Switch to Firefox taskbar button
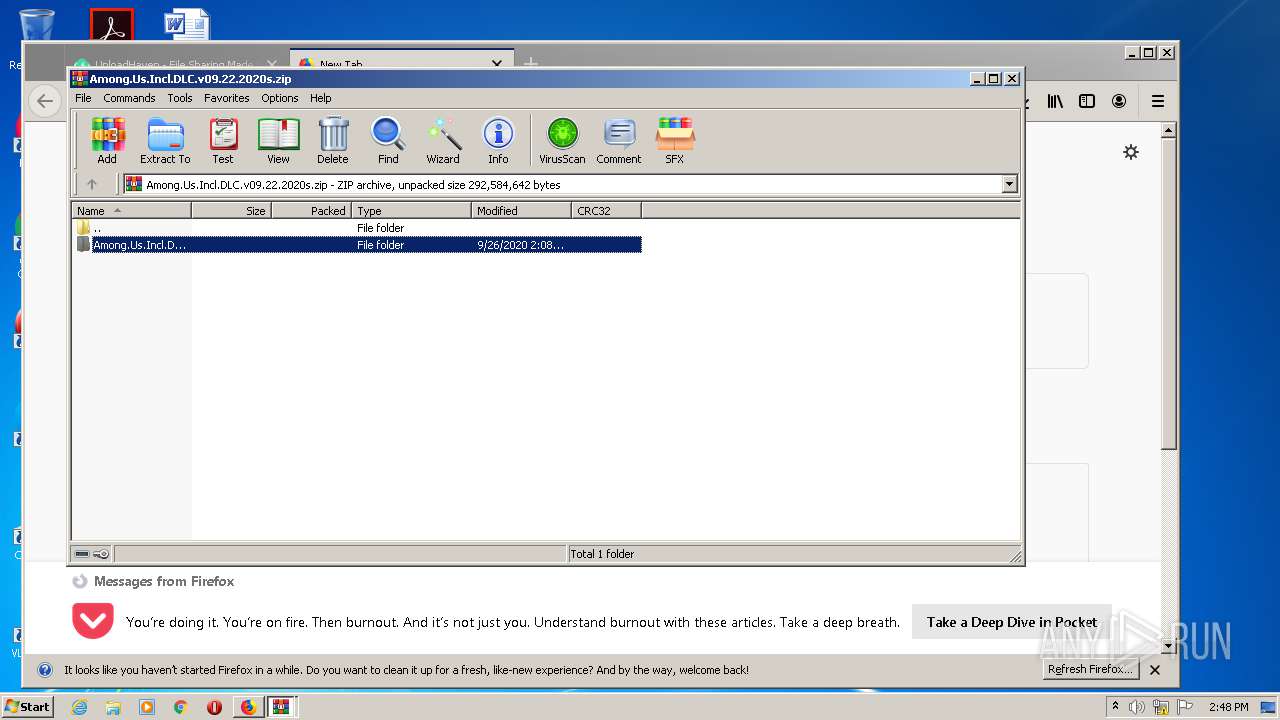1280x720 pixels. pos(248,707)
